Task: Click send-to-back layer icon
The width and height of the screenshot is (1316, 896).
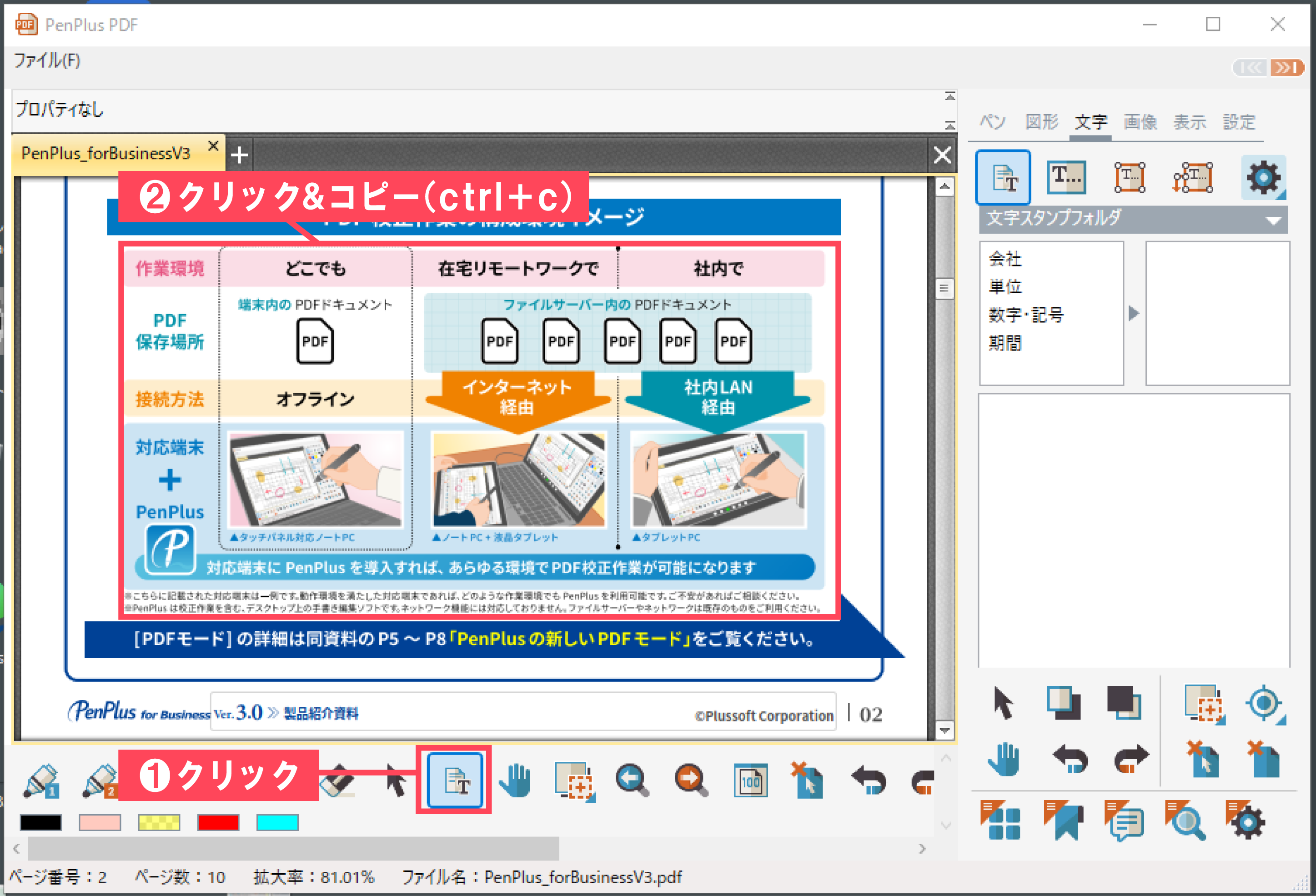Action: pos(1125,702)
